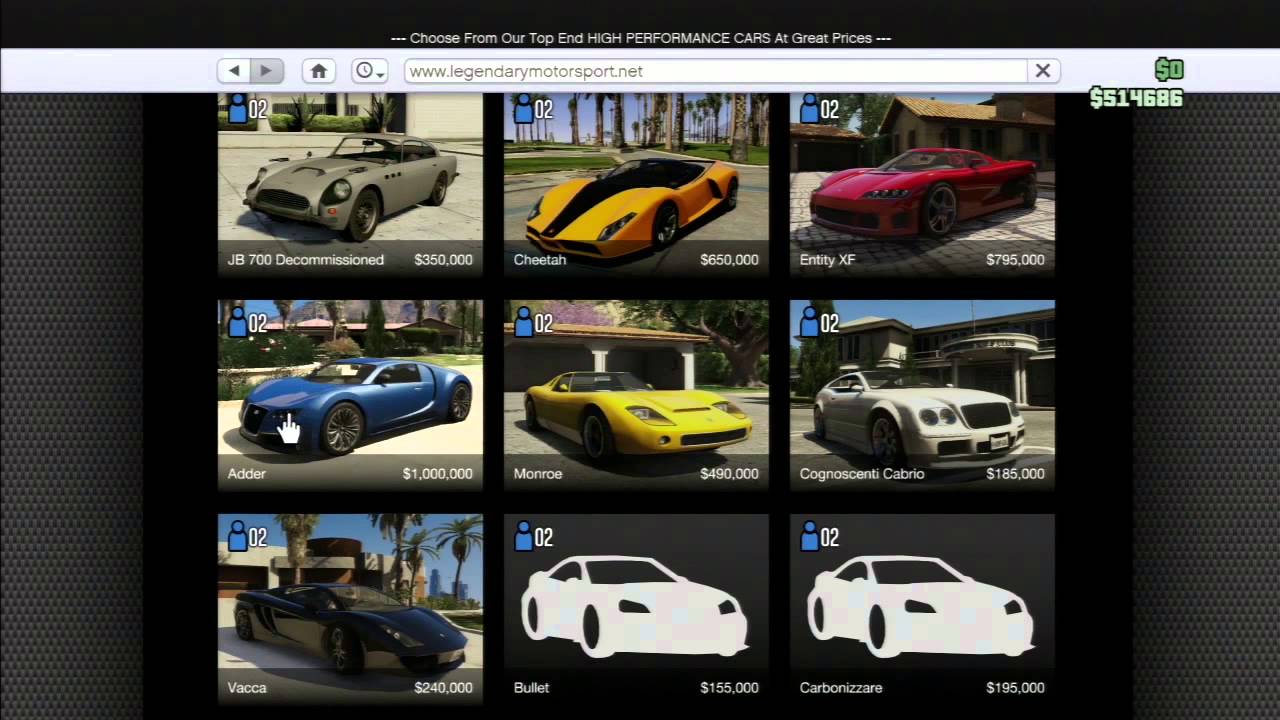Click the $650,000 Cheetah price
This screenshot has width=1280, height=720.
pos(729,260)
